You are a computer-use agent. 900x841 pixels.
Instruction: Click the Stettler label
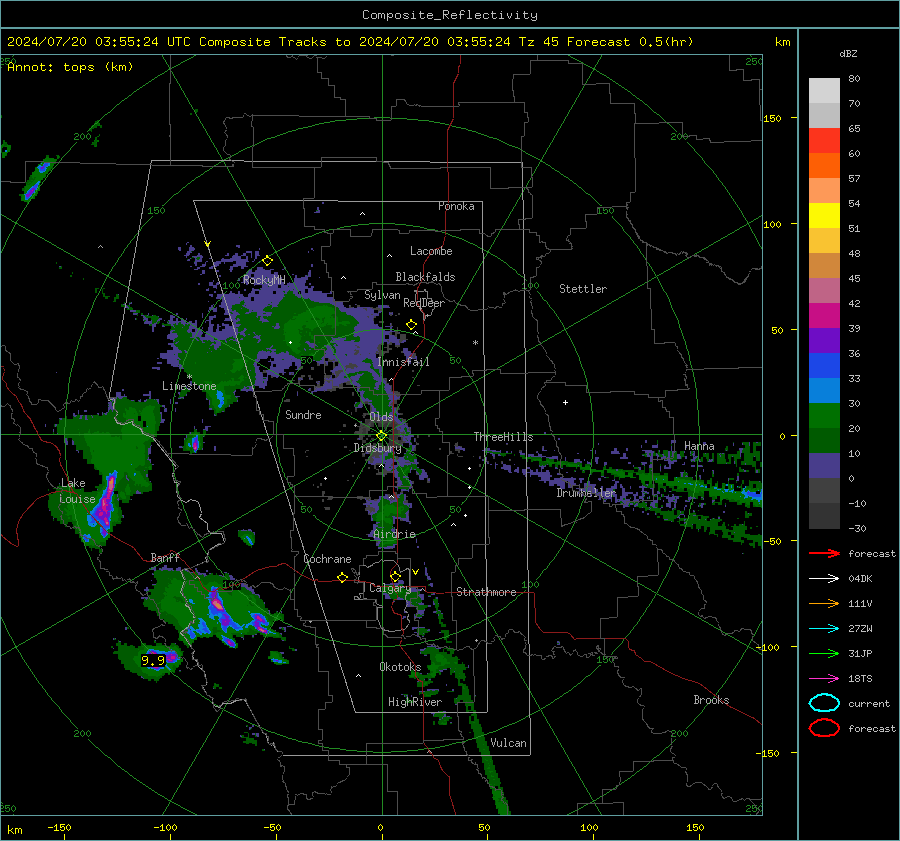click(x=583, y=289)
